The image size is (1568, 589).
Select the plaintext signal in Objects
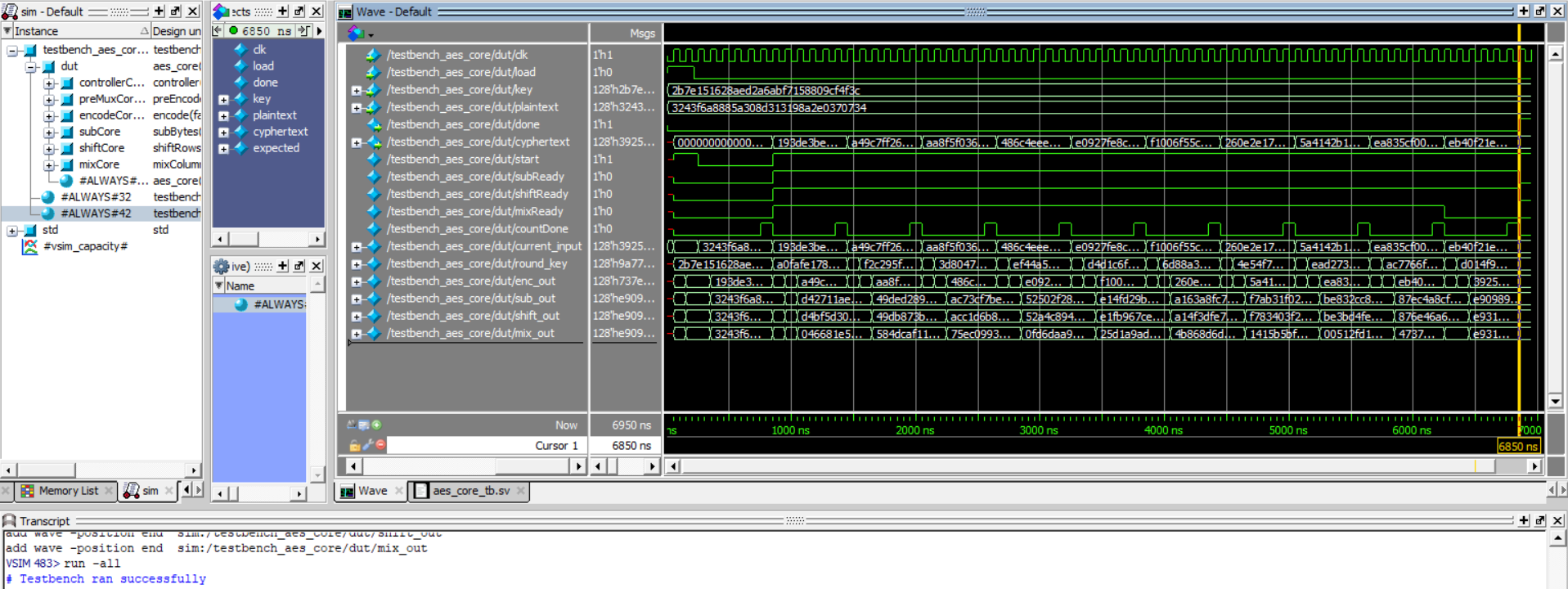[x=275, y=115]
